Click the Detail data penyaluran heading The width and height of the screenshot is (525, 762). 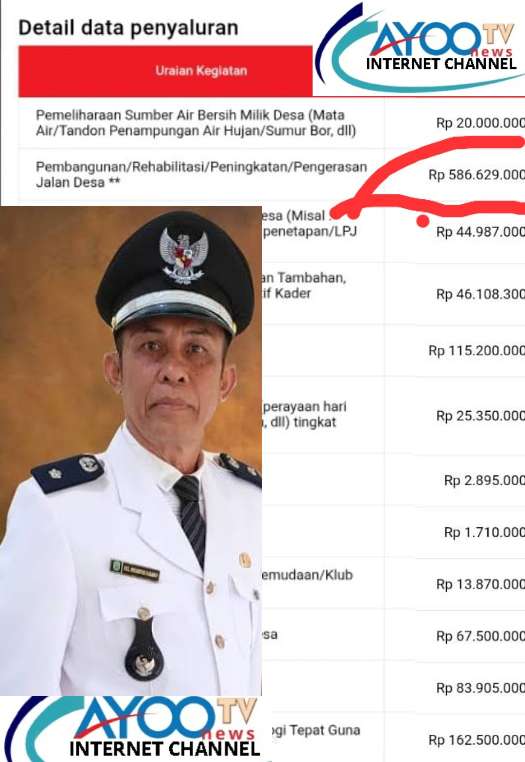128,28
